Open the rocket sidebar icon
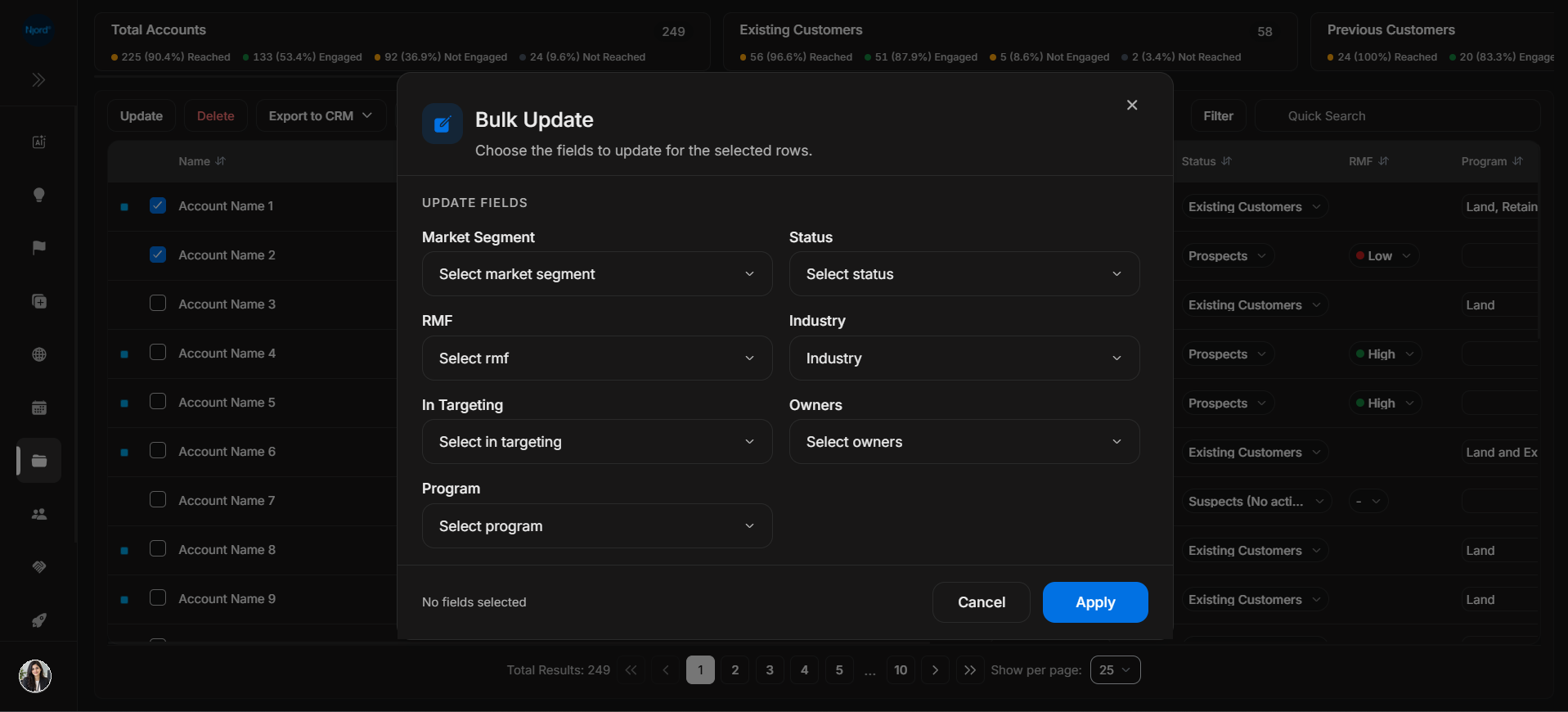 [x=38, y=620]
